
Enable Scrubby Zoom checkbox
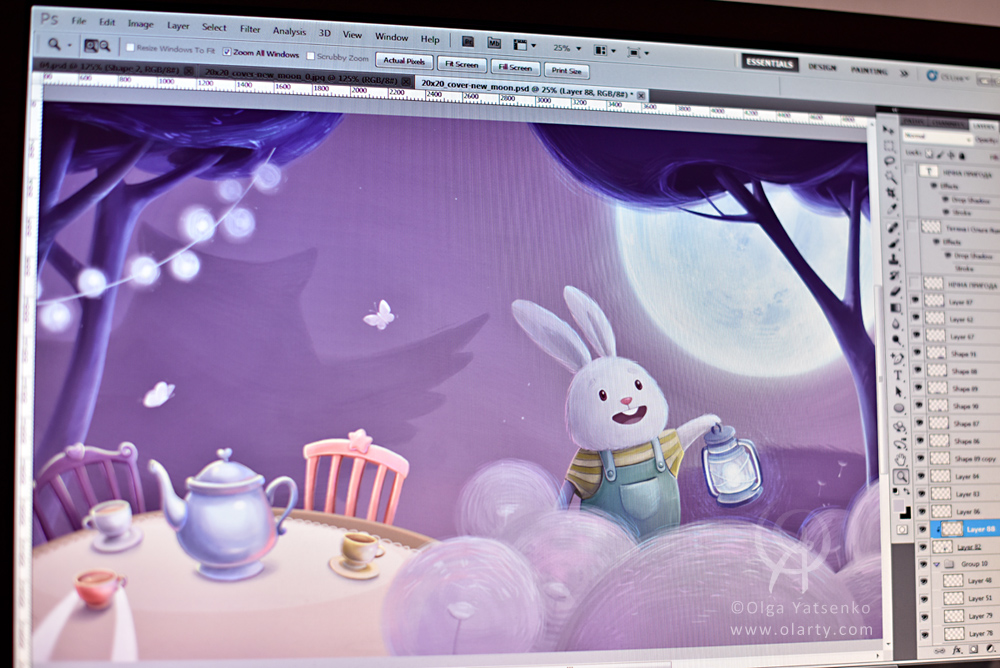(x=311, y=56)
